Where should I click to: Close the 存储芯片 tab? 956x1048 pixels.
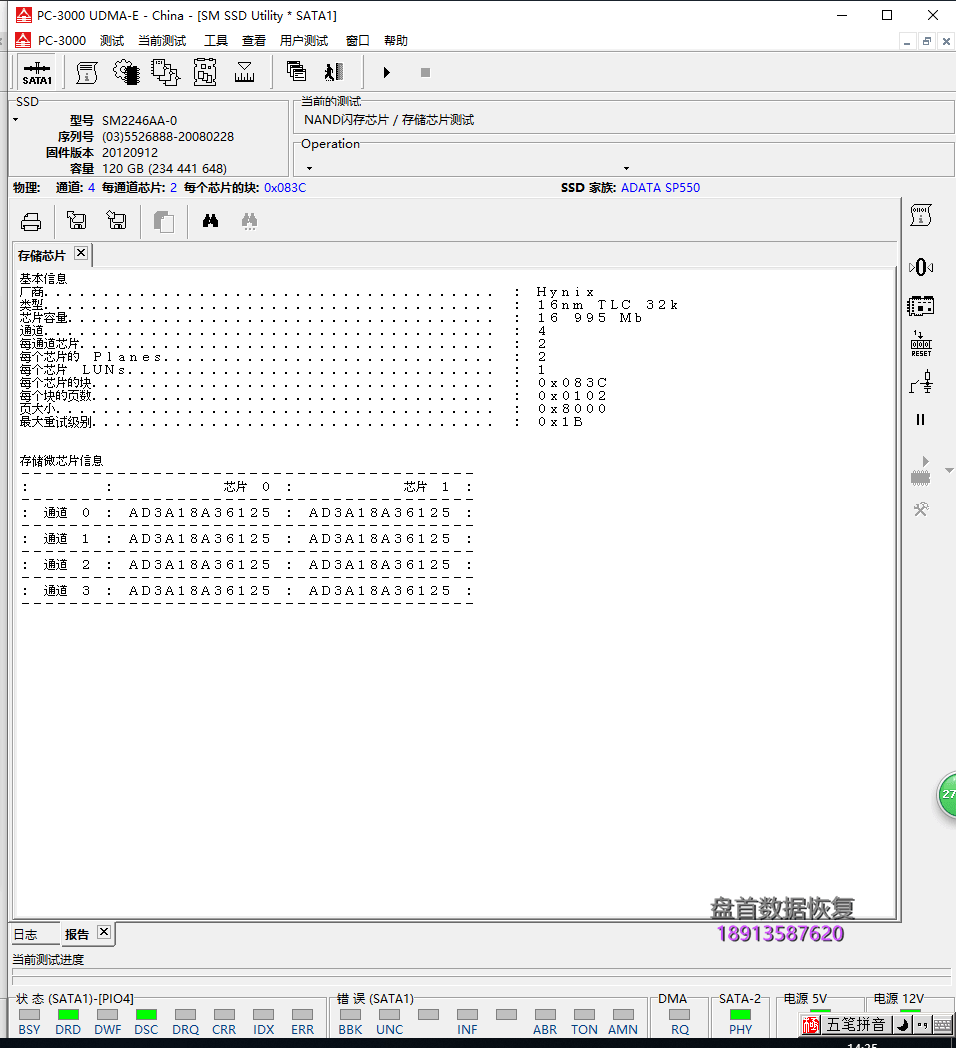coord(81,253)
